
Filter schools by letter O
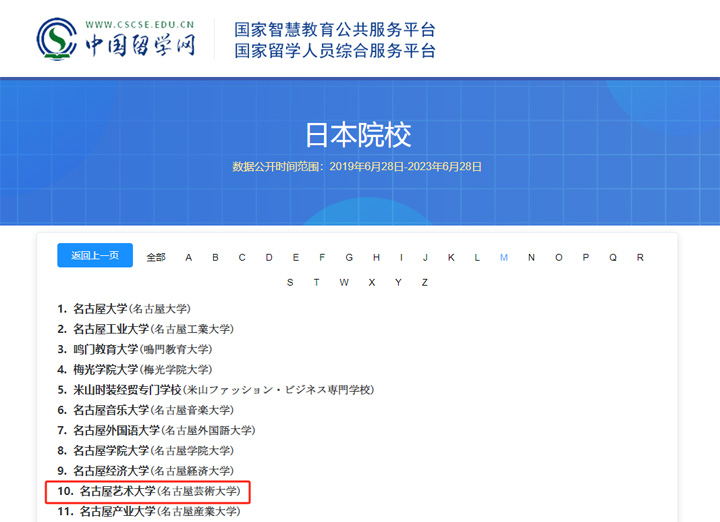point(558,258)
